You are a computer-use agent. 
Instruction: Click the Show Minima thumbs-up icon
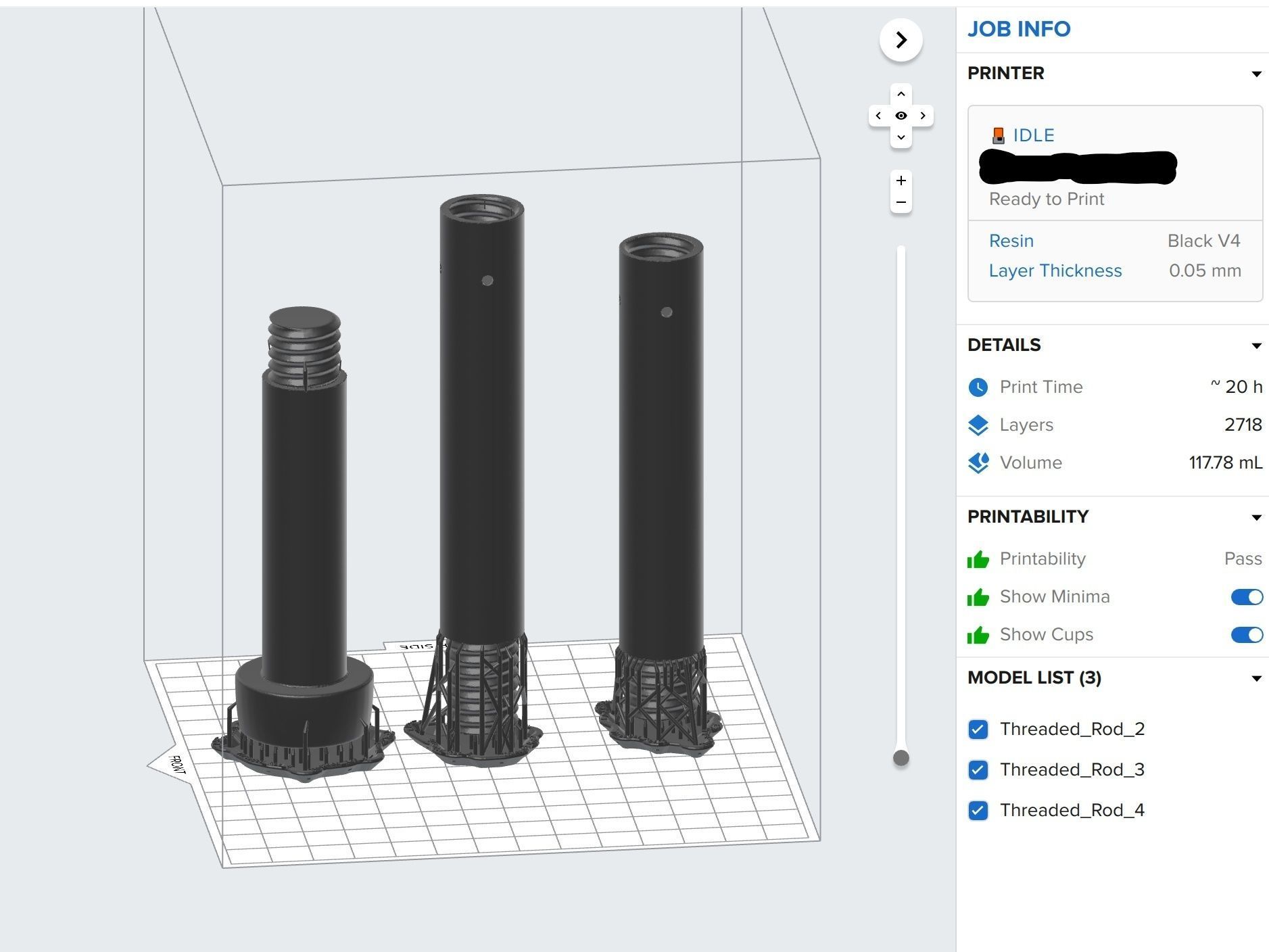978,597
